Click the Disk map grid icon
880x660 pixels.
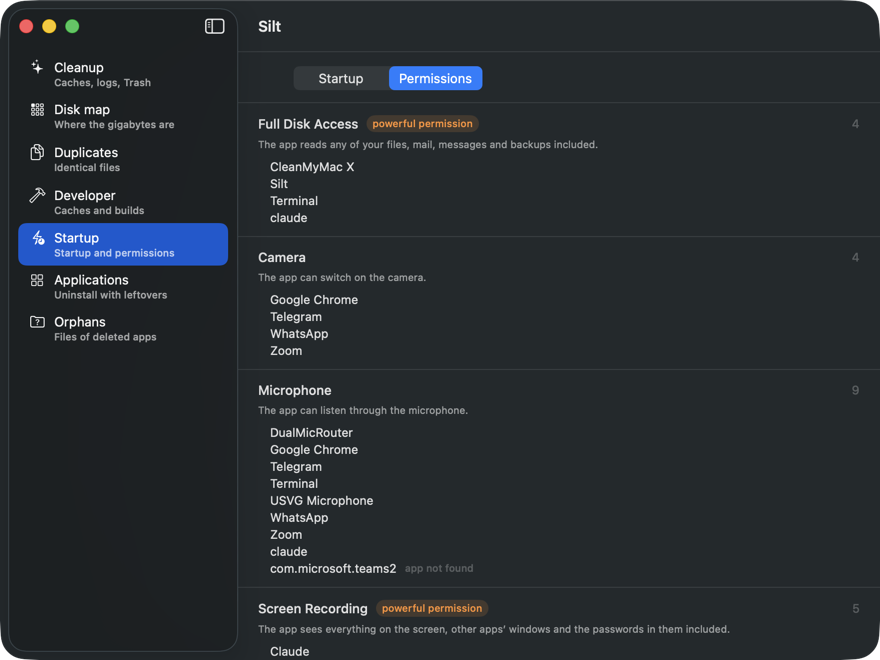point(37,109)
